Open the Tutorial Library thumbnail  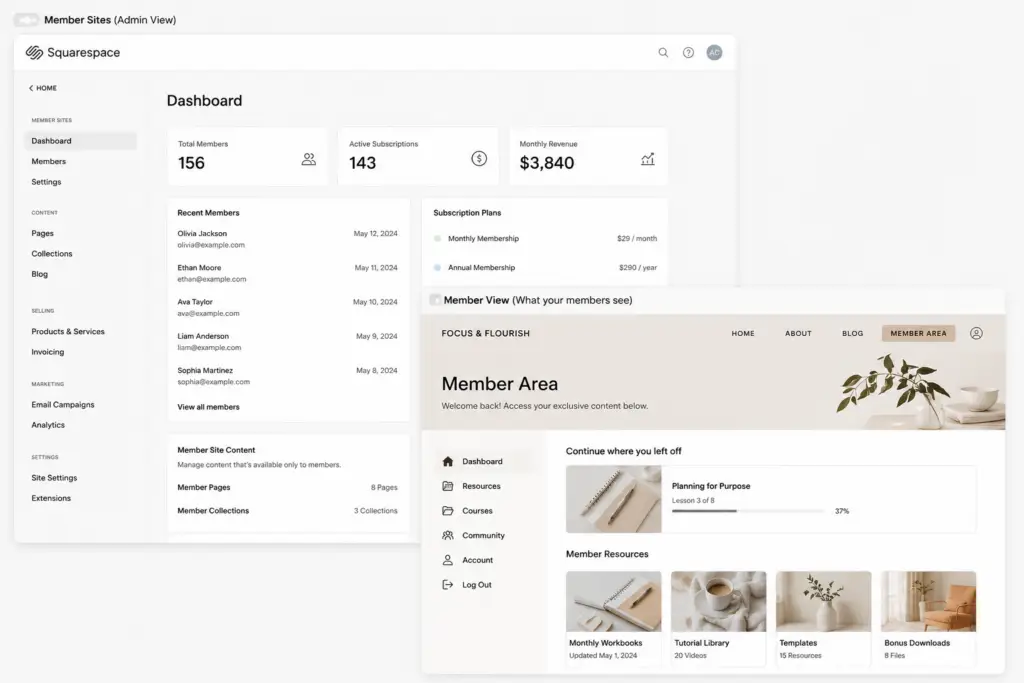[x=718, y=601]
